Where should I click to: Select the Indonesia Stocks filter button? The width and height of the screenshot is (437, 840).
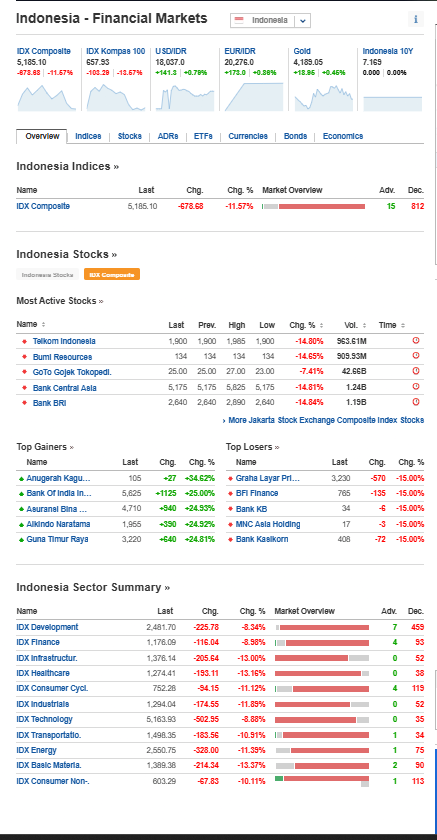[x=47, y=274]
